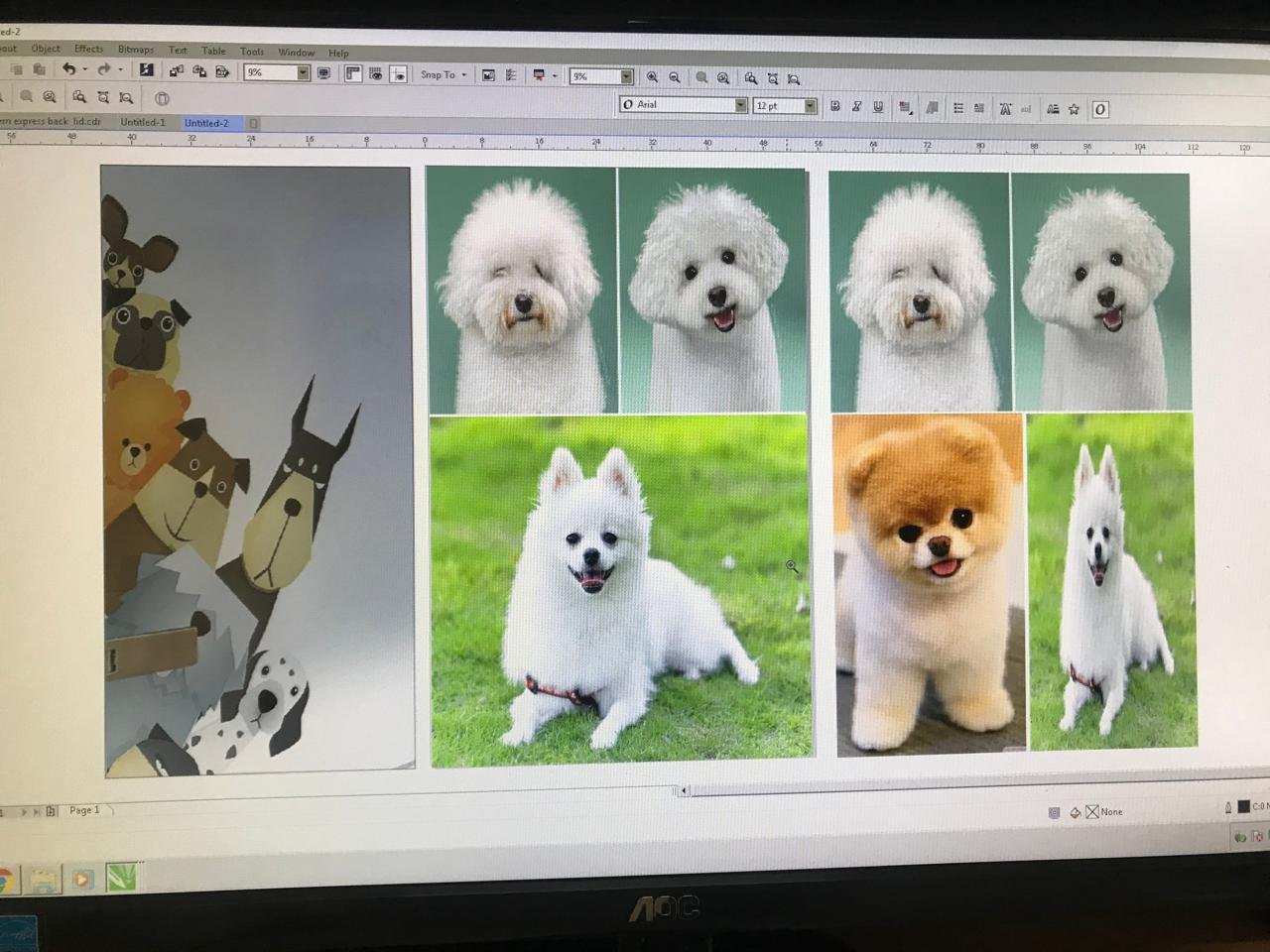Click the Zoom In magnifier icon
Image resolution: width=1270 pixels, height=952 pixels.
[652, 77]
